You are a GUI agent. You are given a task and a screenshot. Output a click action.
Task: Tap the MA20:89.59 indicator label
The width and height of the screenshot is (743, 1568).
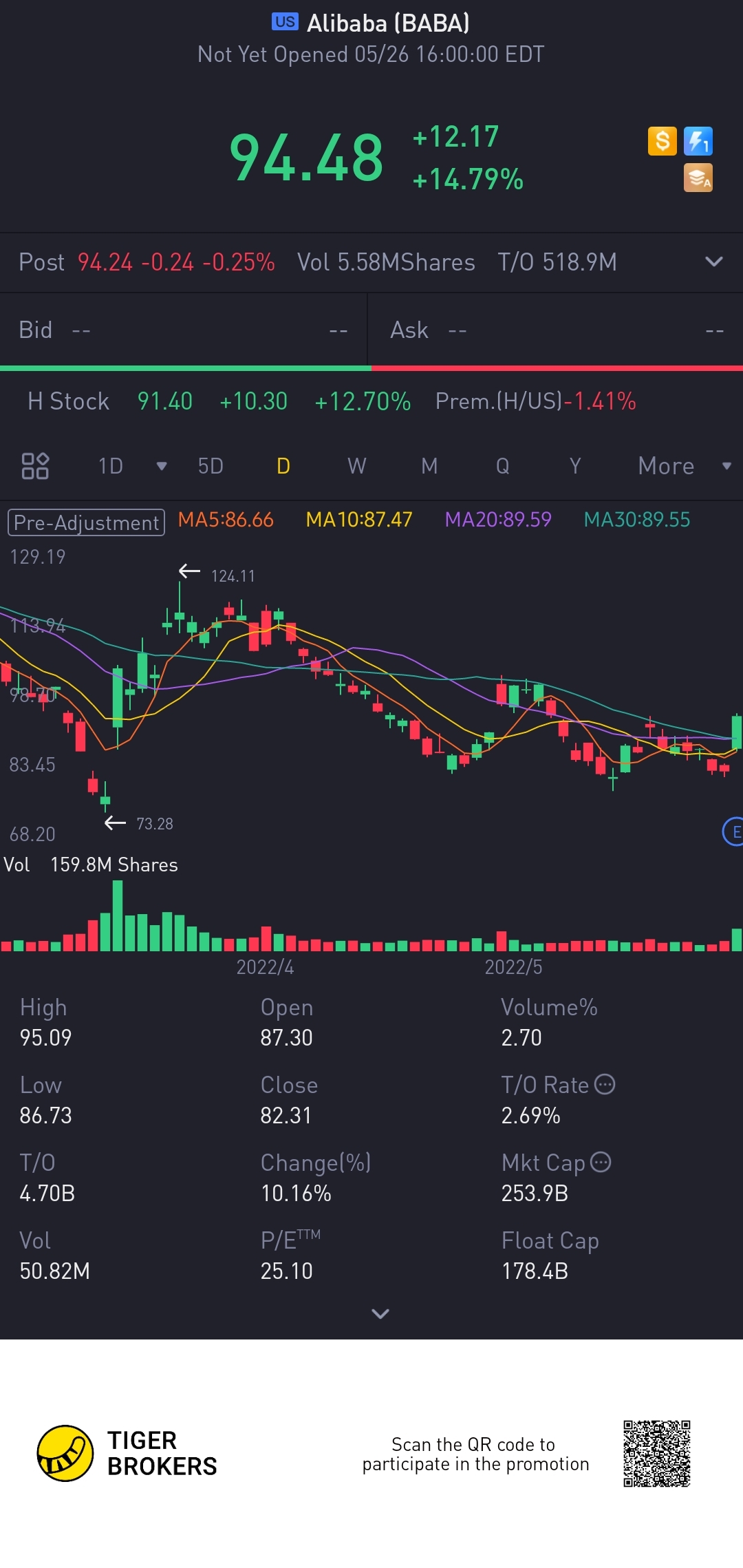pyautogui.click(x=498, y=520)
